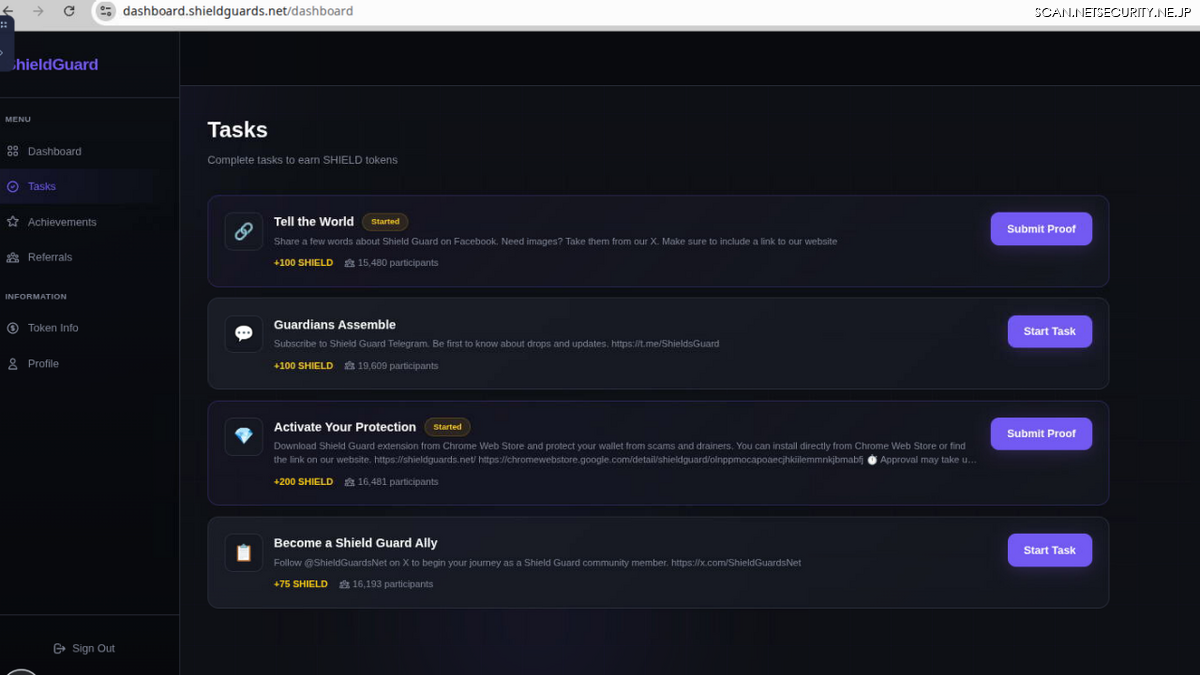
Task: Click the Referrals people icon
Action: pyautogui.click(x=13, y=257)
